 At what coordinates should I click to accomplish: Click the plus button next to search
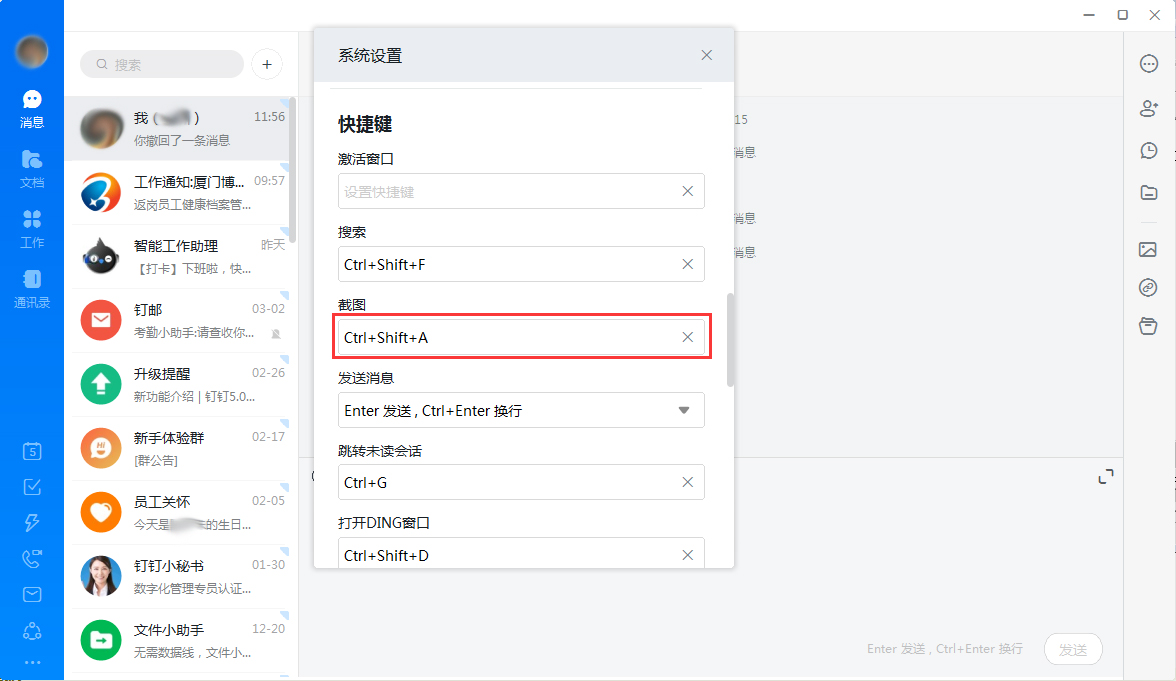click(x=266, y=64)
